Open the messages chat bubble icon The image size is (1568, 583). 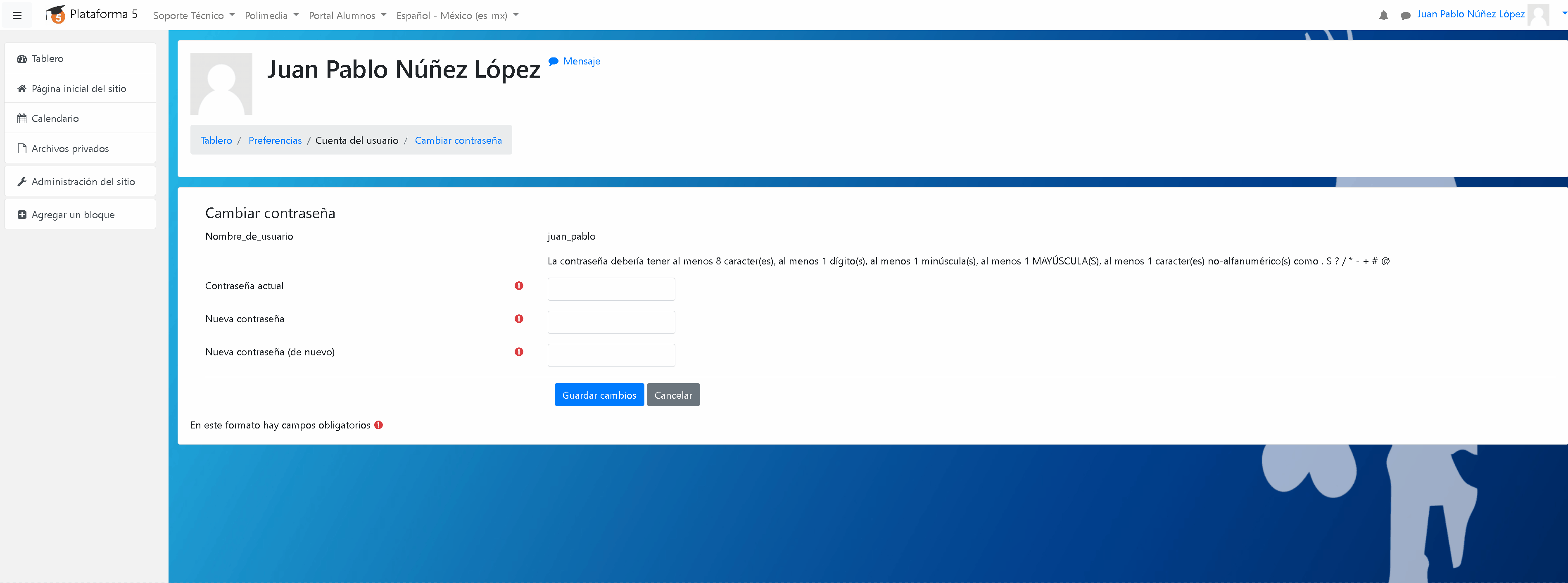(x=1405, y=16)
